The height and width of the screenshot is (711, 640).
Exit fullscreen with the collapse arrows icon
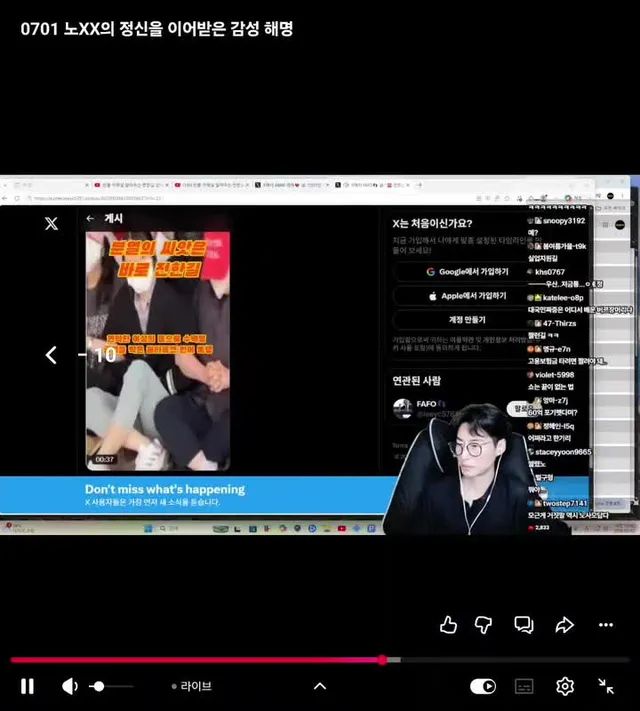606,686
